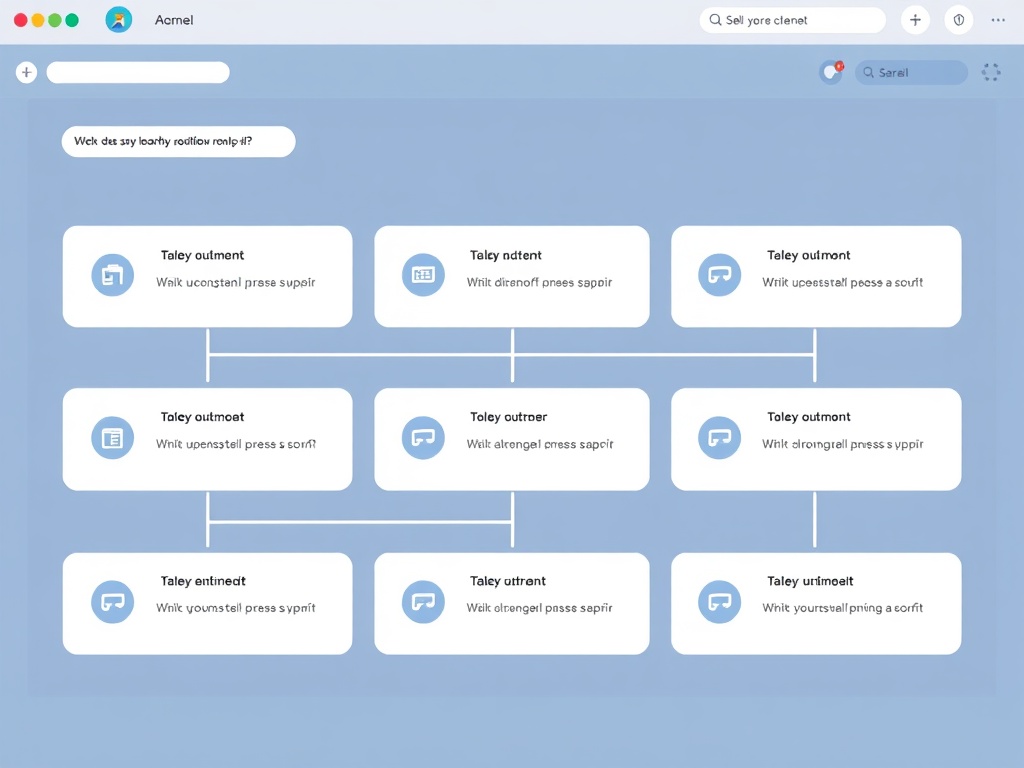Image resolution: width=1024 pixels, height=768 pixels.
Task: Click the Acmel app logo in the title bar
Action: 119,20
